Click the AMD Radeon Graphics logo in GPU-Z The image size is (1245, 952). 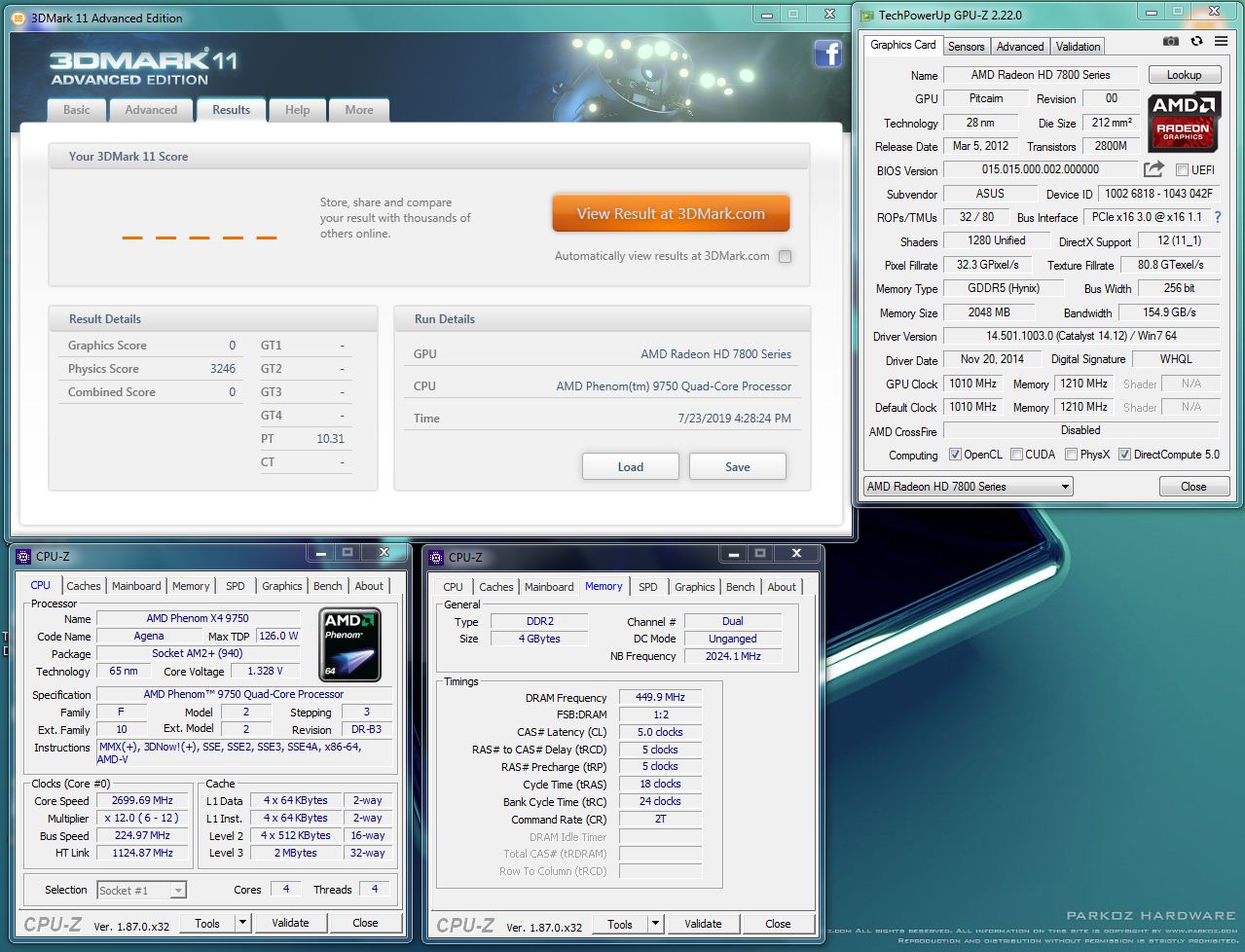pyautogui.click(x=1183, y=121)
